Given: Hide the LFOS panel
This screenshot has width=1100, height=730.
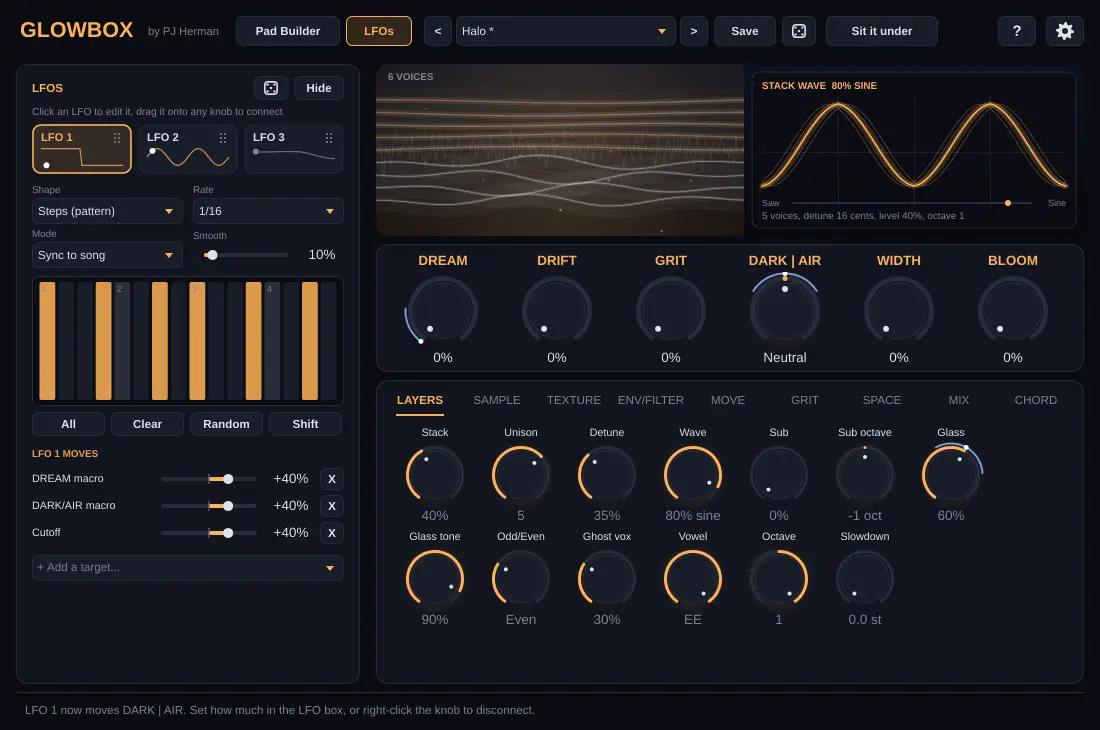Looking at the screenshot, I should [318, 88].
